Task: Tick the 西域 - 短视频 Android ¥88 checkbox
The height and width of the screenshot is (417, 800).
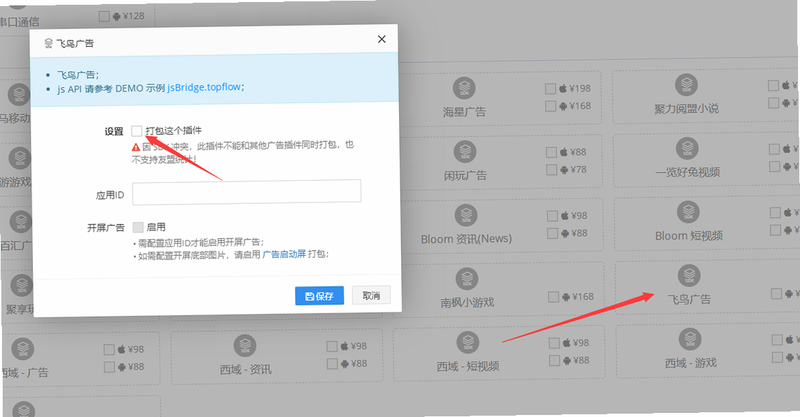Action: [x=555, y=360]
